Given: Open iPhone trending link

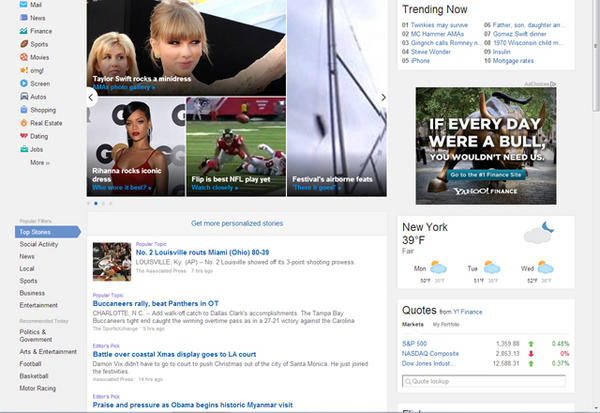Looking at the screenshot, I should pyautogui.click(x=420, y=60).
